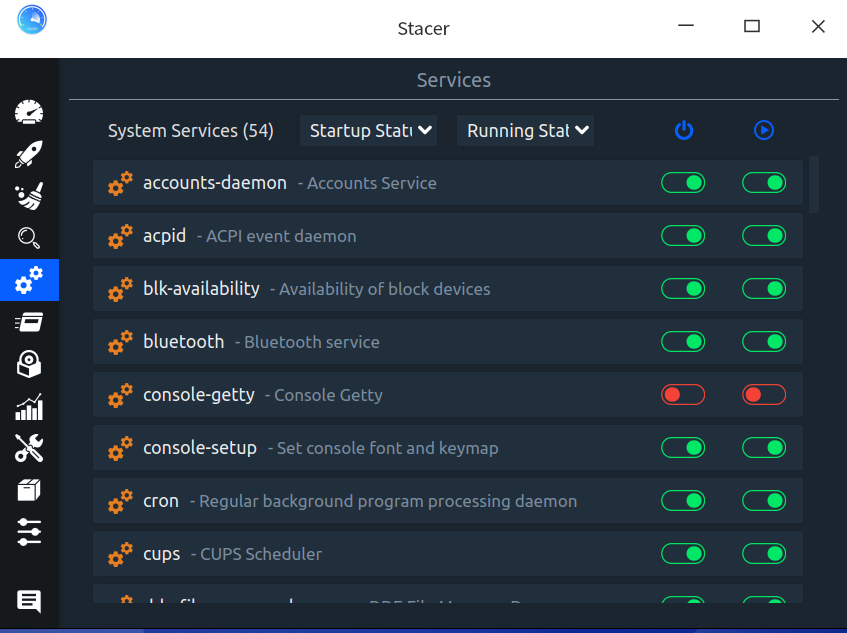
Task: Stop the cups service running toggle
Action: point(764,554)
